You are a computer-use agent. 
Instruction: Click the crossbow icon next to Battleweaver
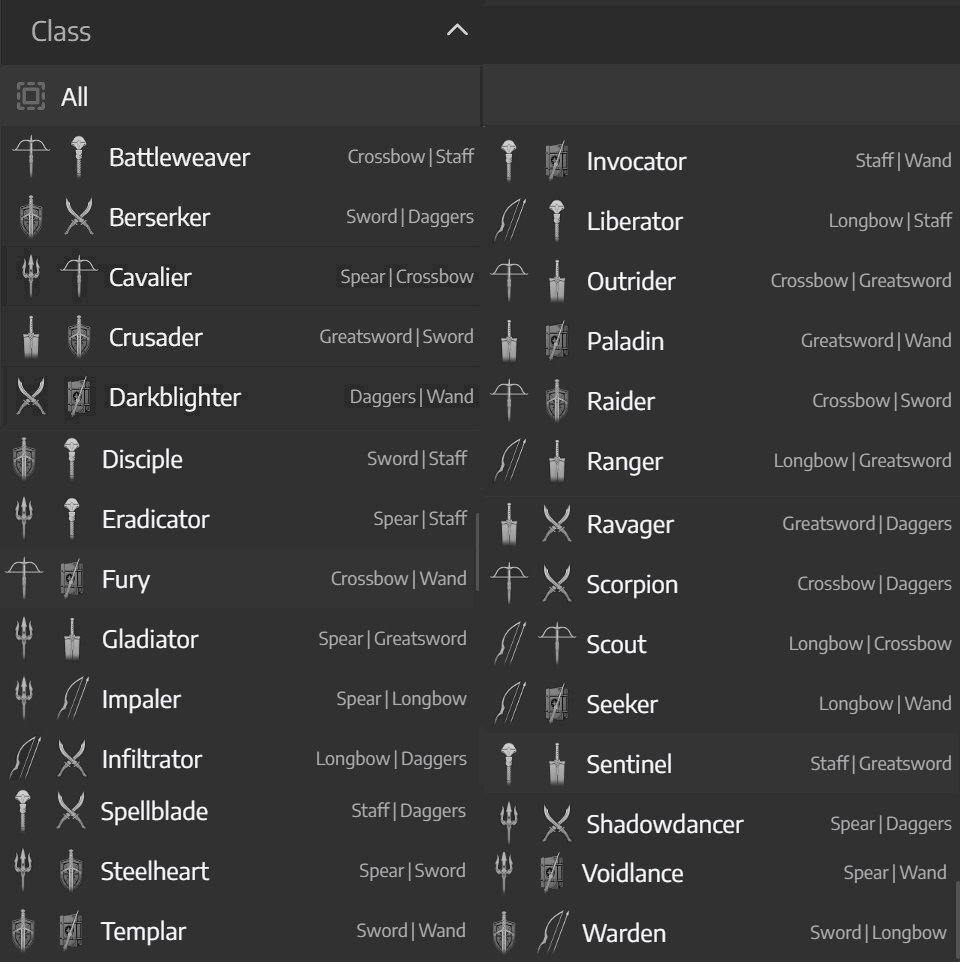(x=31, y=156)
